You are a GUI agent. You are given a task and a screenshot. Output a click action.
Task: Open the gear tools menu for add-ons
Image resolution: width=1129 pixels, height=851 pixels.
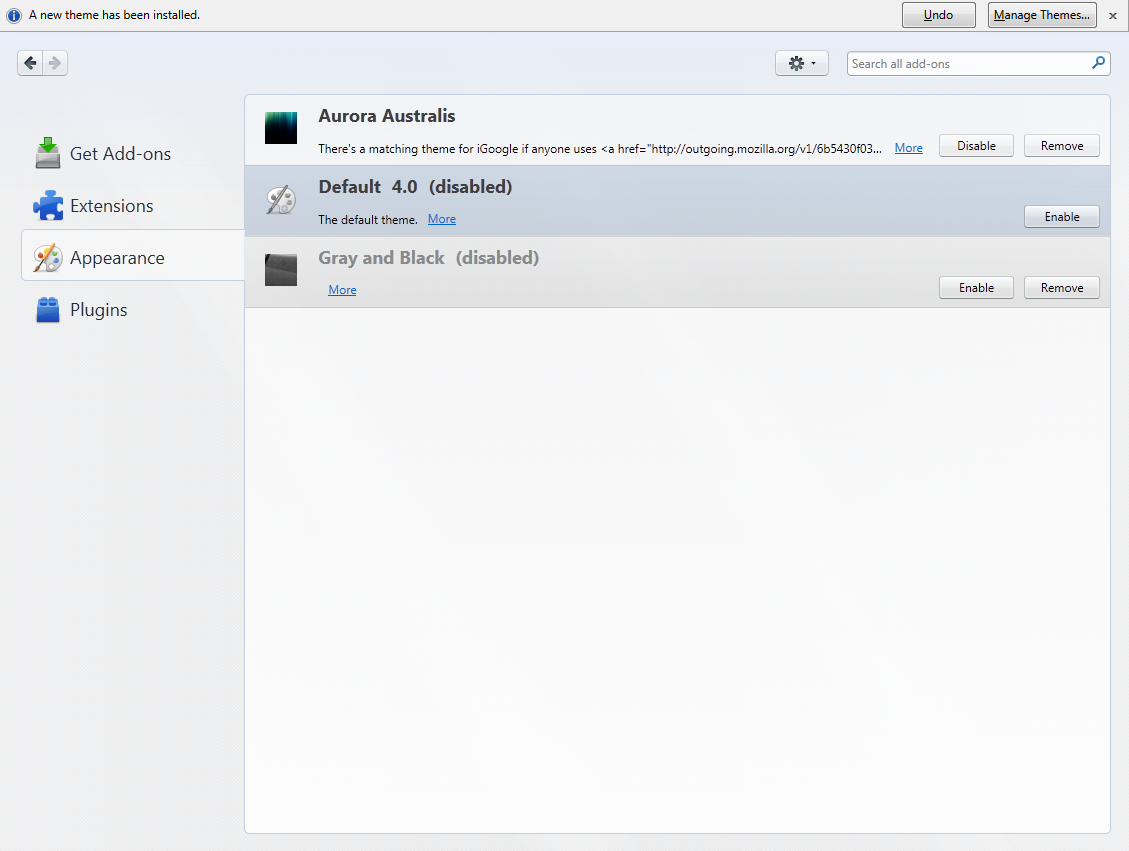pyautogui.click(x=801, y=63)
